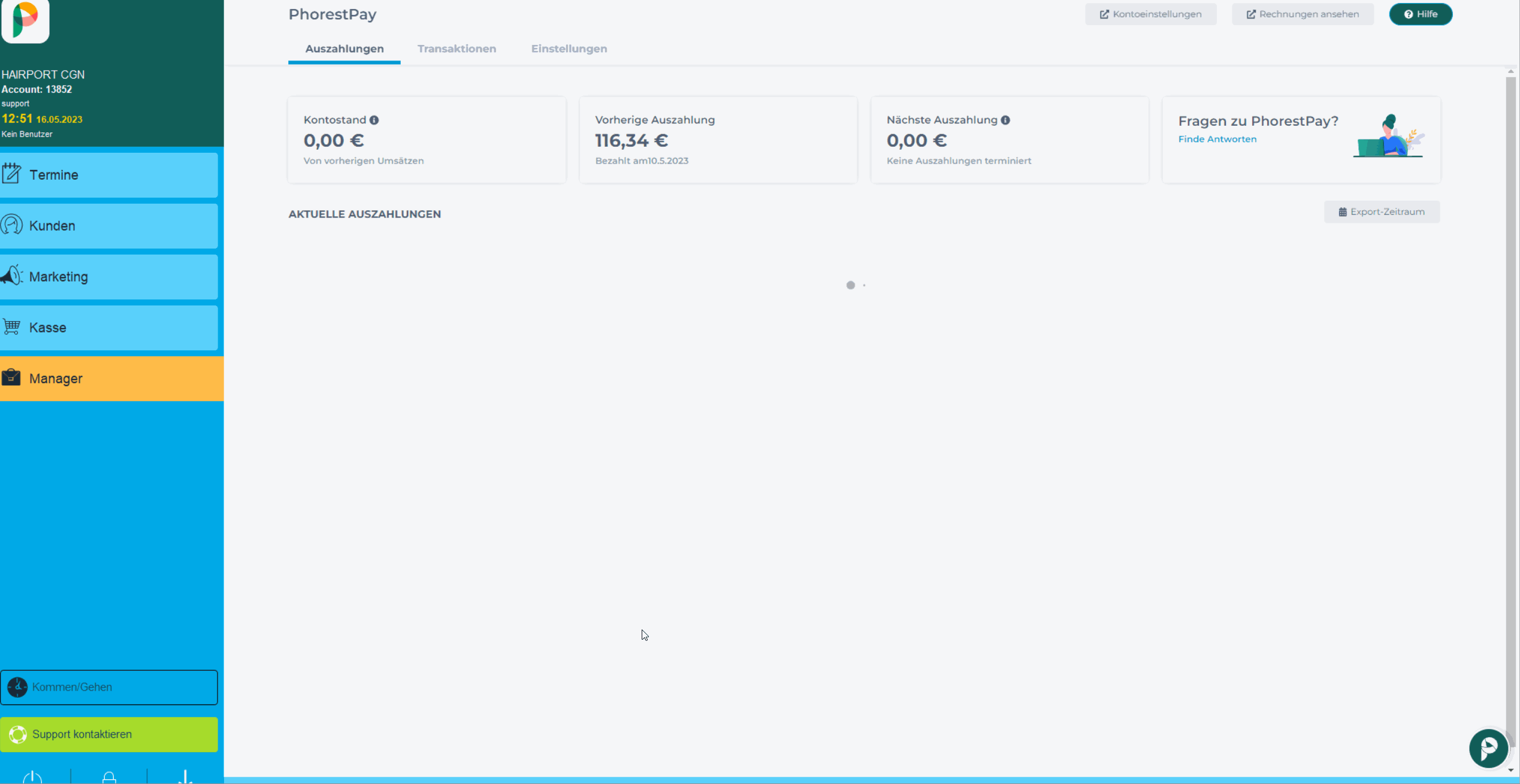
Task: Open the Marketing section
Action: pyautogui.click(x=109, y=277)
